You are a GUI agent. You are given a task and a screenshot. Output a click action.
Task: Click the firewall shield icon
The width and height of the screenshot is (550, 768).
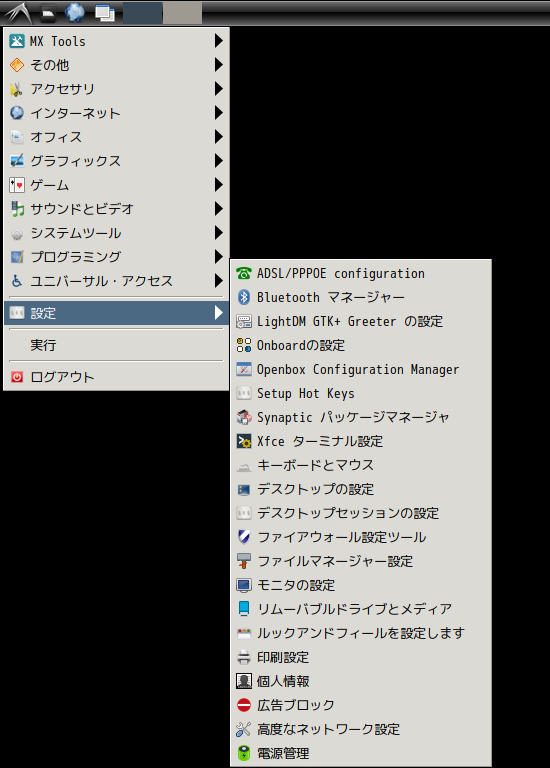click(x=243, y=537)
